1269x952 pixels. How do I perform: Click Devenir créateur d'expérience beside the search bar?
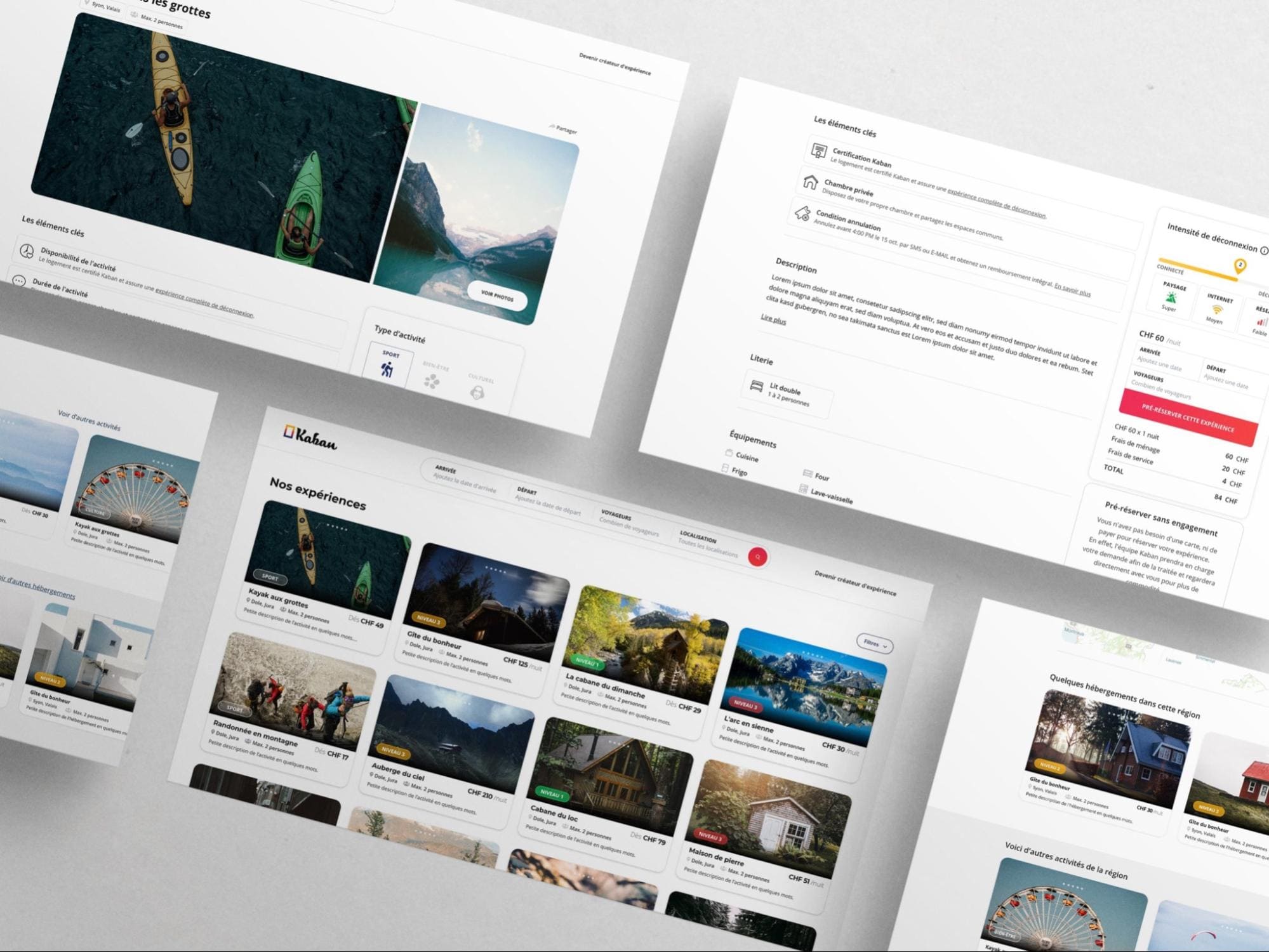tap(855, 583)
